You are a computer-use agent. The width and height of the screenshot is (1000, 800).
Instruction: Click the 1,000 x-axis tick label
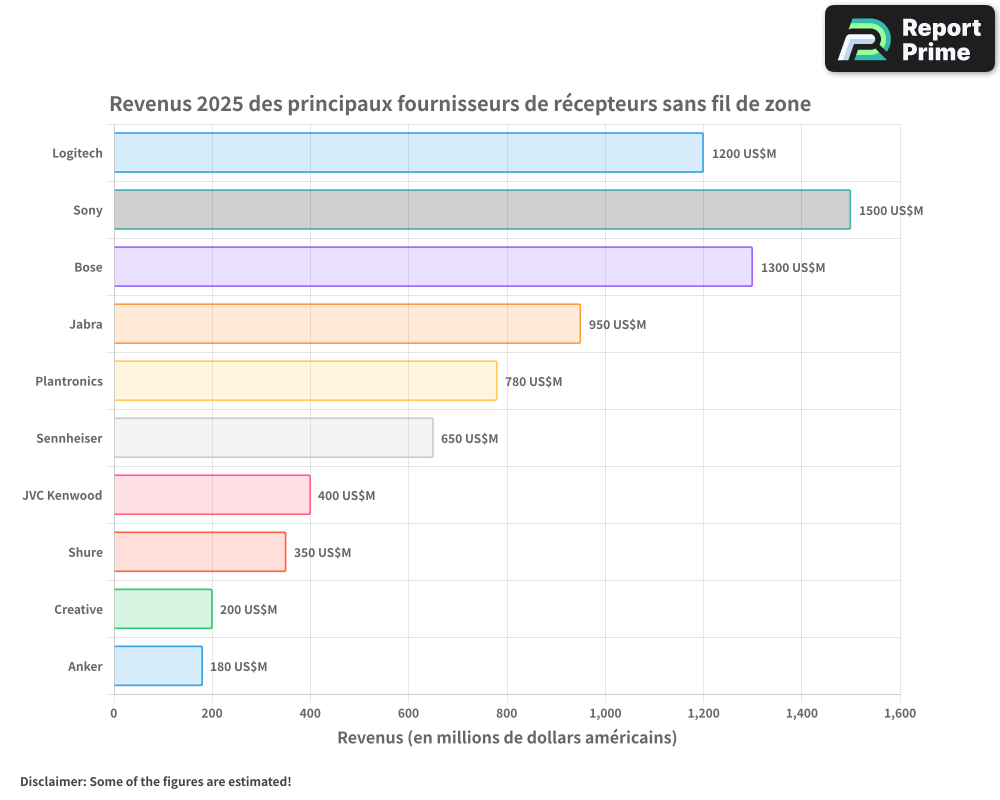605,713
